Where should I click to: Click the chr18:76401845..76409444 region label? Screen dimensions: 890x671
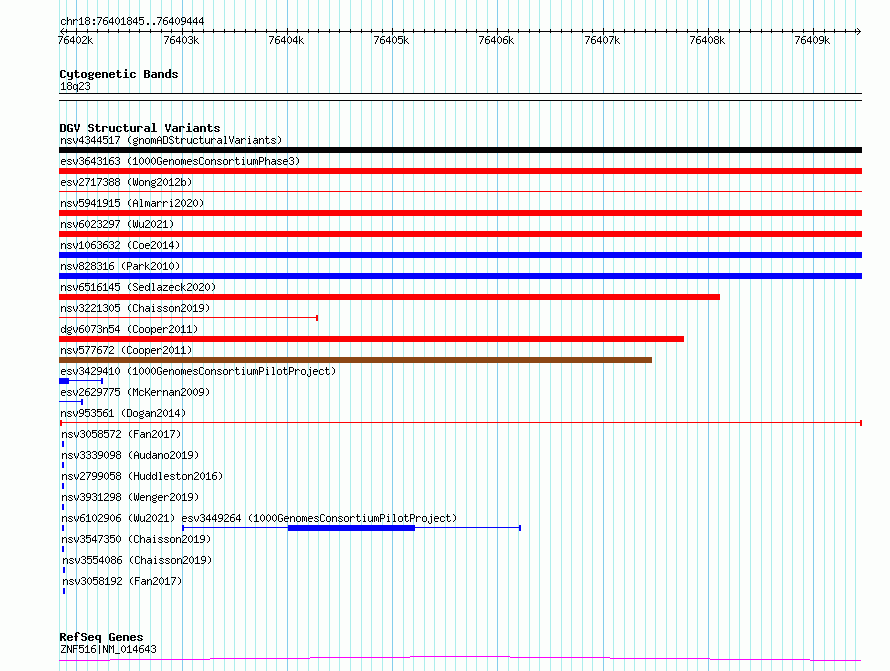coord(132,22)
